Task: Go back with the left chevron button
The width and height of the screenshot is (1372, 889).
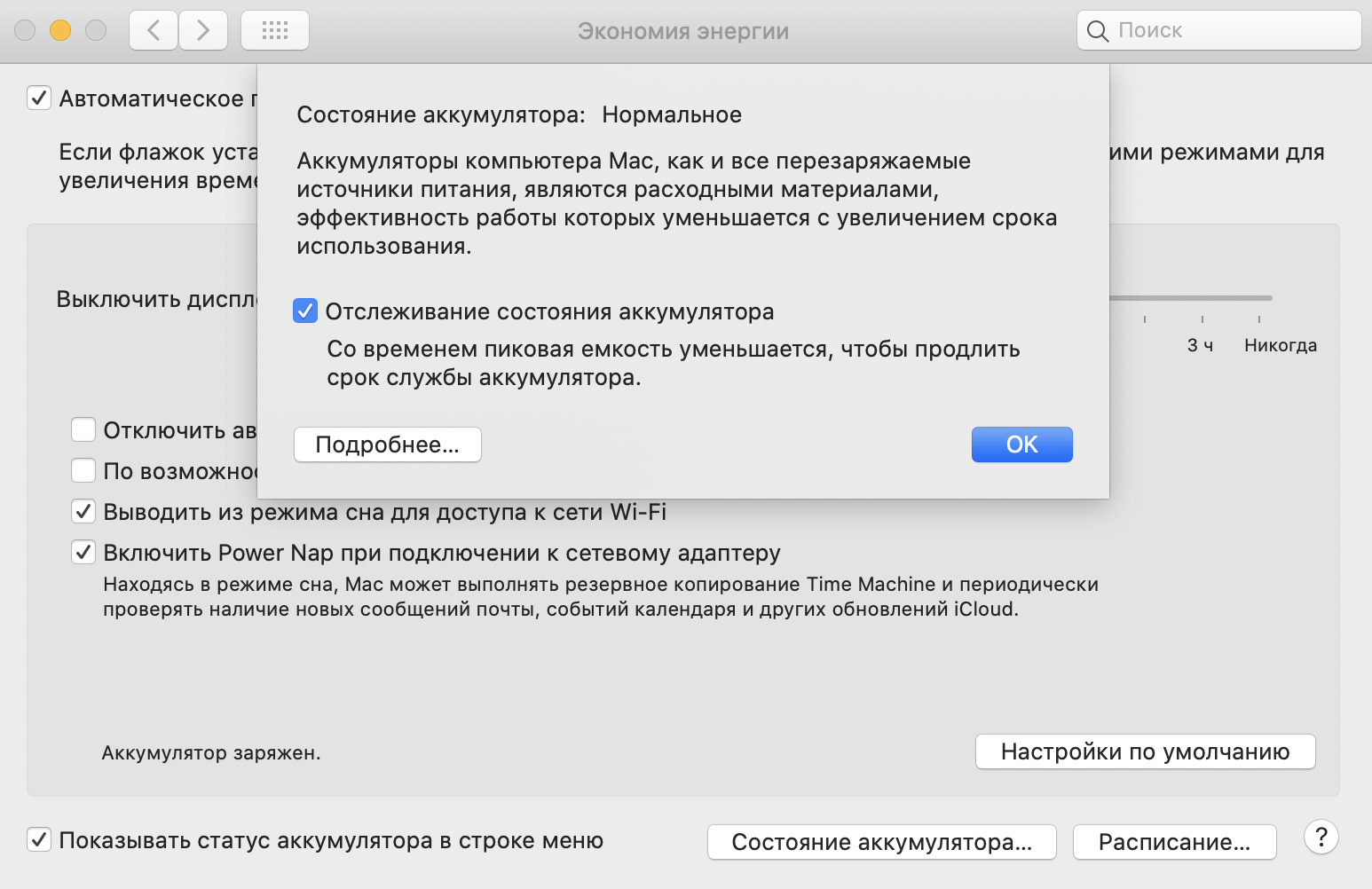Action: tap(154, 30)
